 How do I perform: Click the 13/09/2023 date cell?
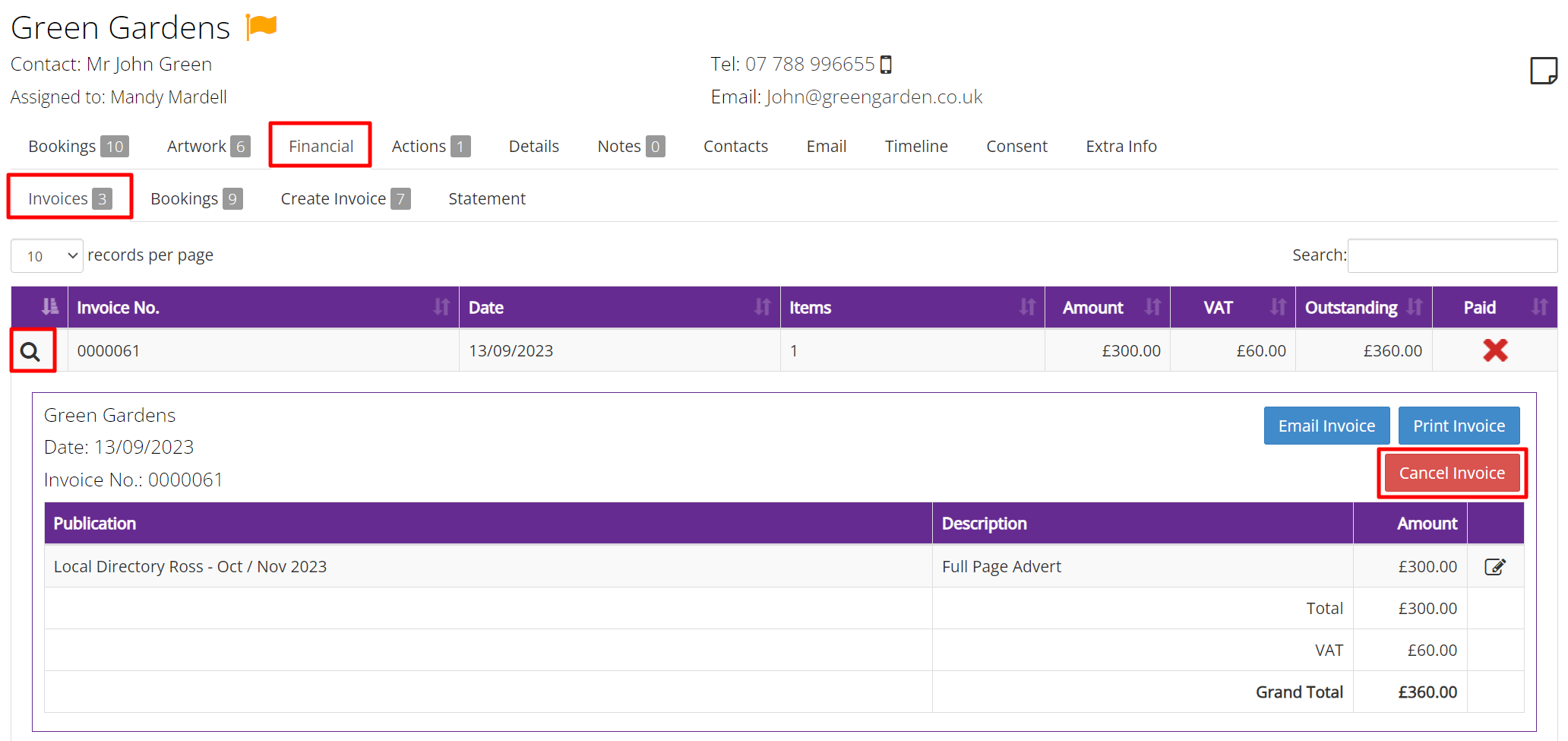(619, 350)
